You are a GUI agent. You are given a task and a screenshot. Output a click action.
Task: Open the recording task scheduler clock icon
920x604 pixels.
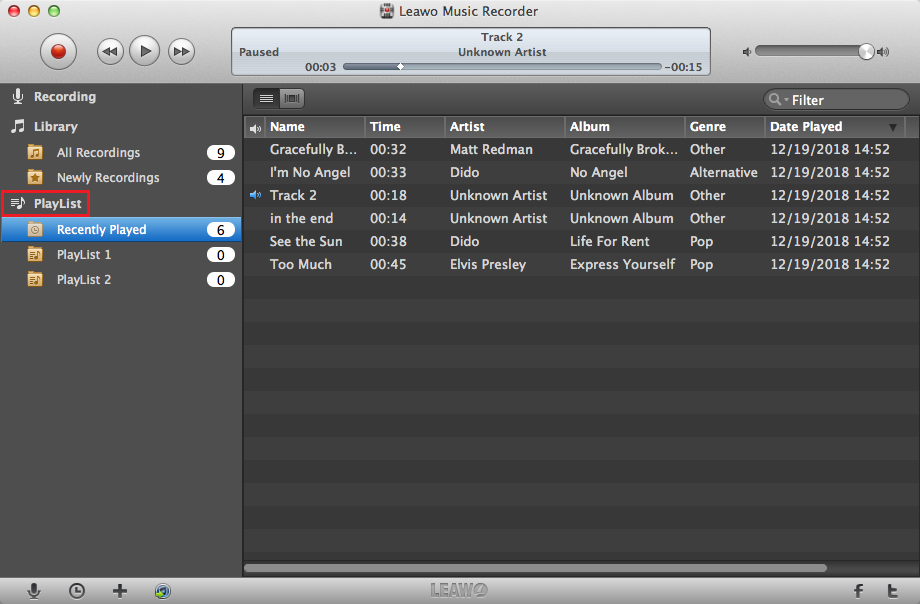[x=77, y=591]
